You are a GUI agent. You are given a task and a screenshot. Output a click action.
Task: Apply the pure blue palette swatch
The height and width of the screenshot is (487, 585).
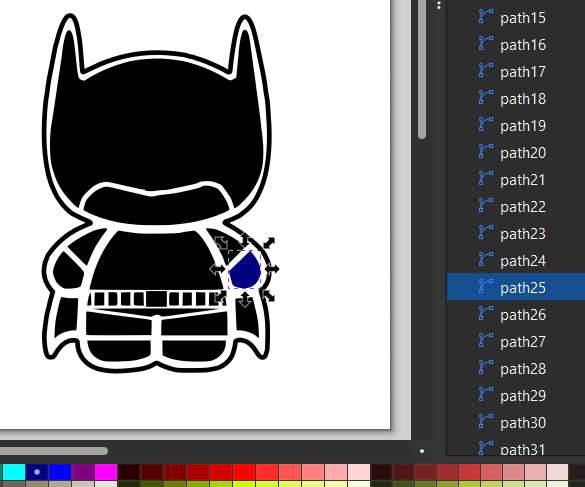[x=60, y=472]
